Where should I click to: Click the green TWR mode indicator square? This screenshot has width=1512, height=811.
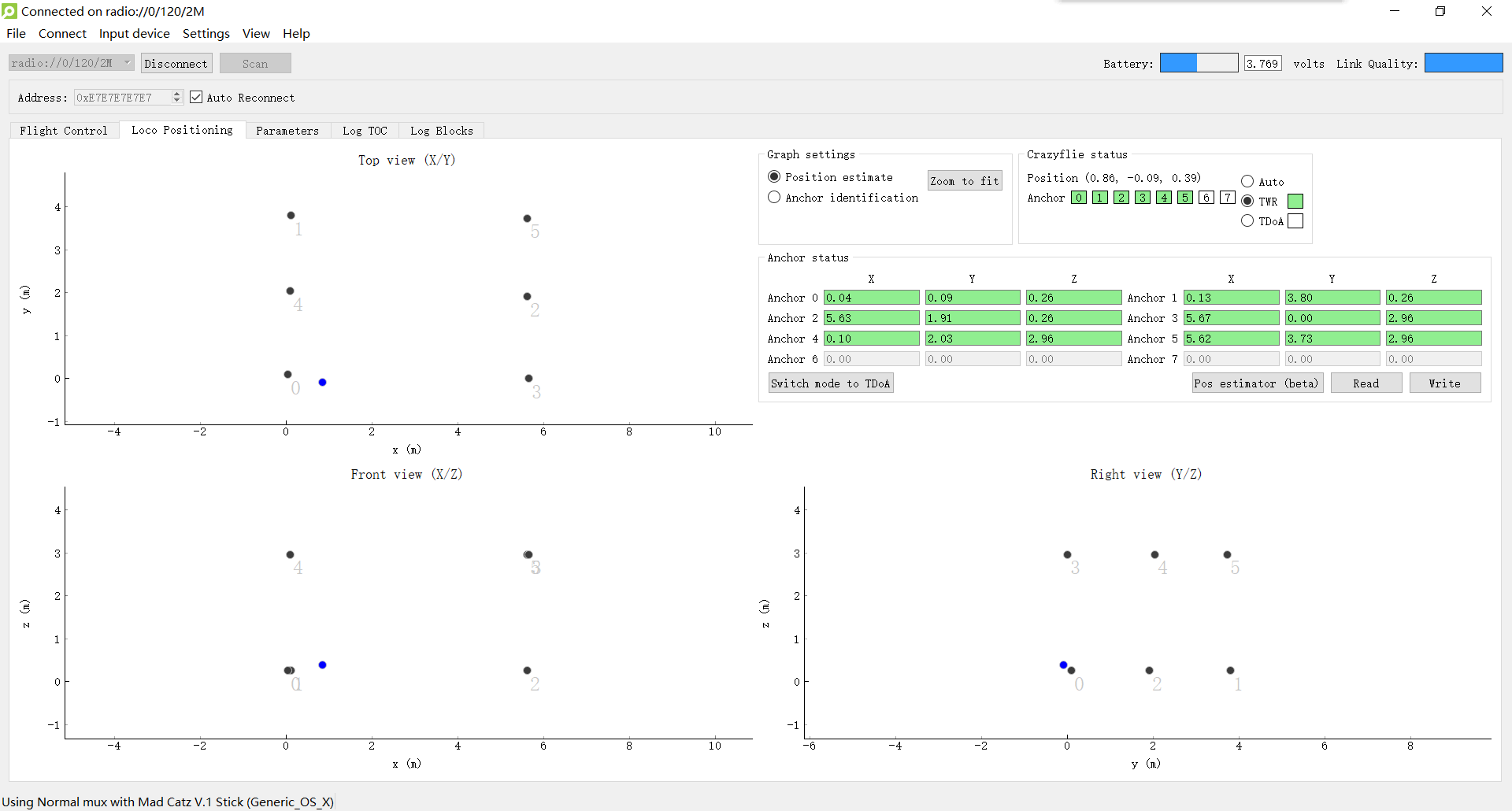point(1295,202)
